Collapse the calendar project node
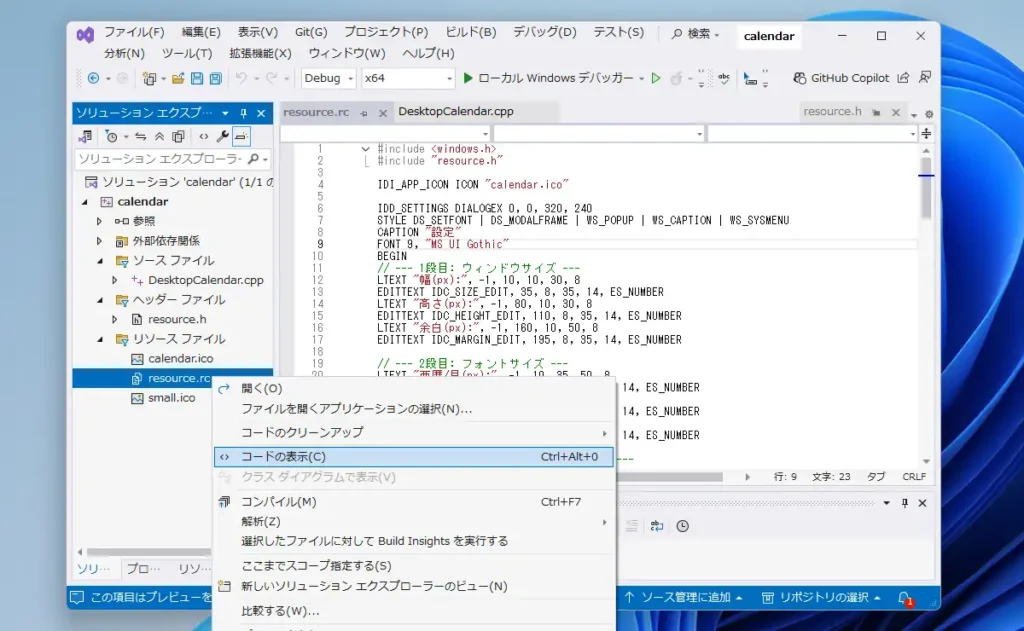The width and height of the screenshot is (1024, 631). pos(85,202)
